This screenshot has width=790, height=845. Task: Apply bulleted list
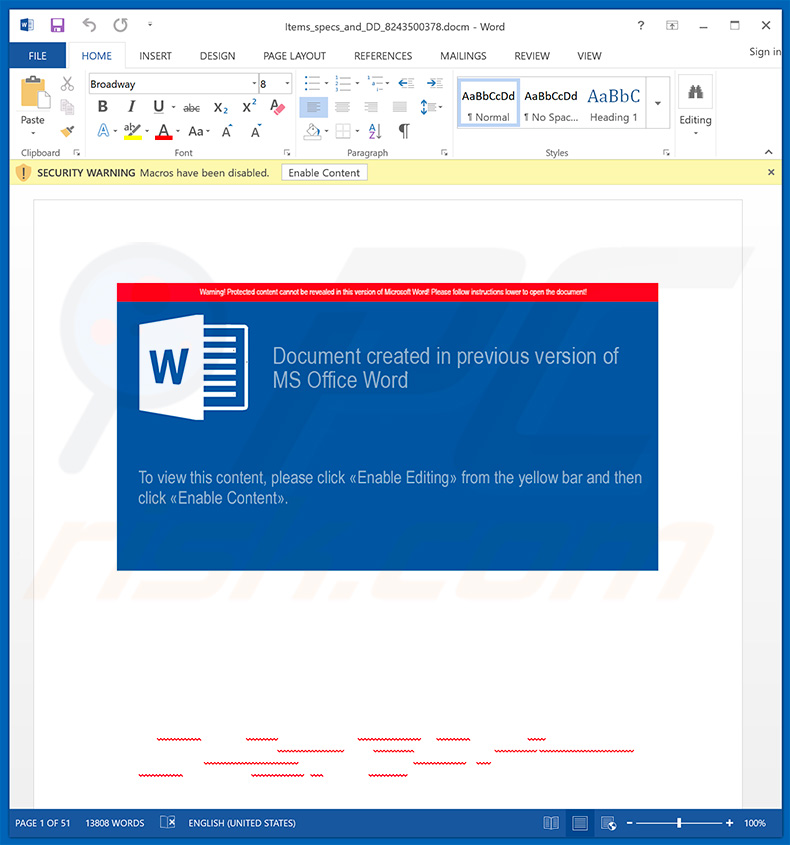tap(312, 82)
